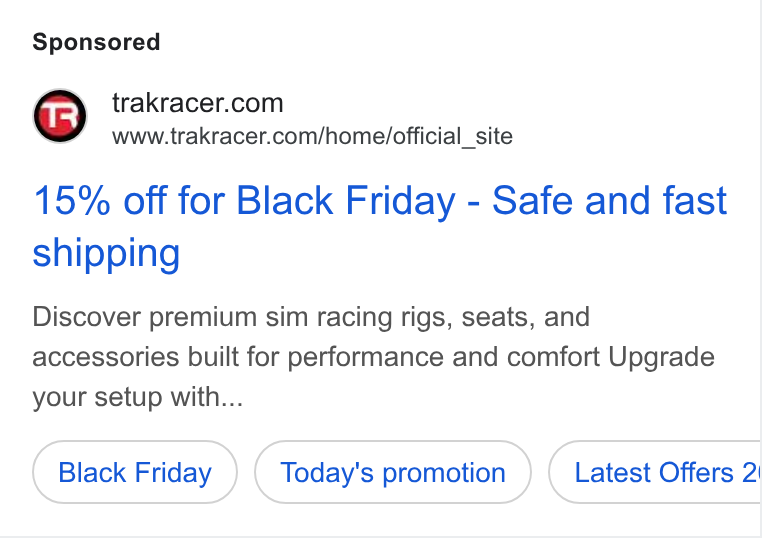Click the ad description starting with Discover premium
The height and width of the screenshot is (538, 762).
click(x=373, y=357)
